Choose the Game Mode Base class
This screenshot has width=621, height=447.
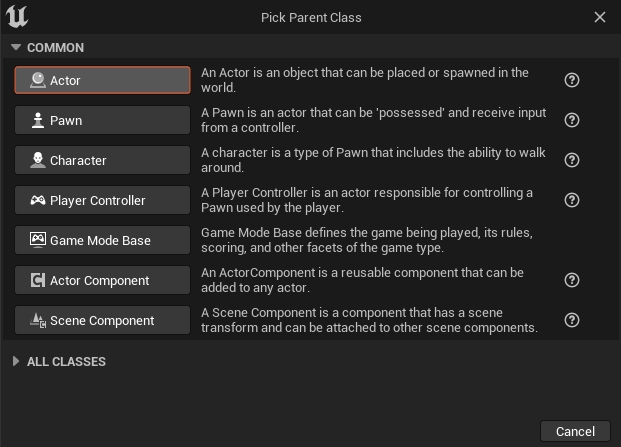[102, 240]
